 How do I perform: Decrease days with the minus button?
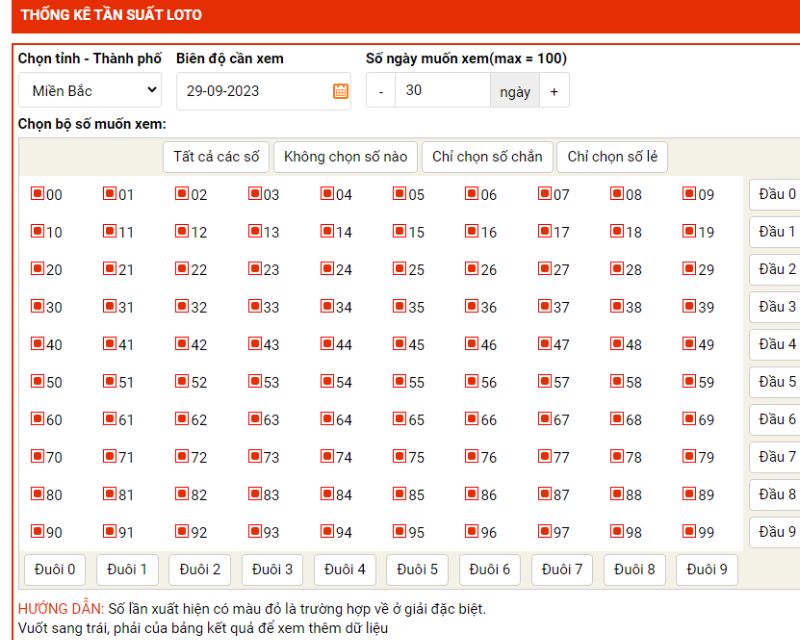coord(381,91)
